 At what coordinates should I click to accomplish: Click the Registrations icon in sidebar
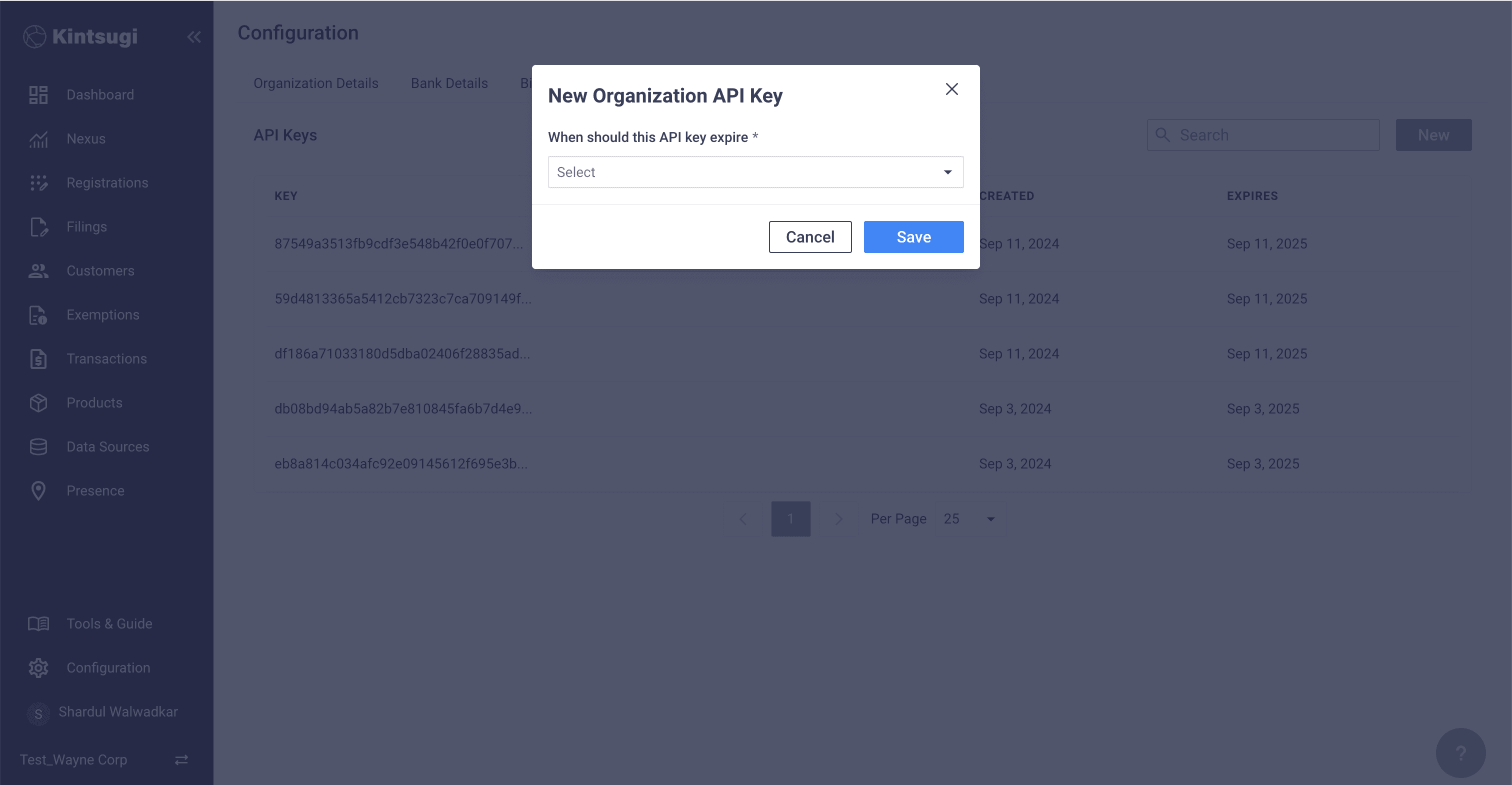(38, 182)
